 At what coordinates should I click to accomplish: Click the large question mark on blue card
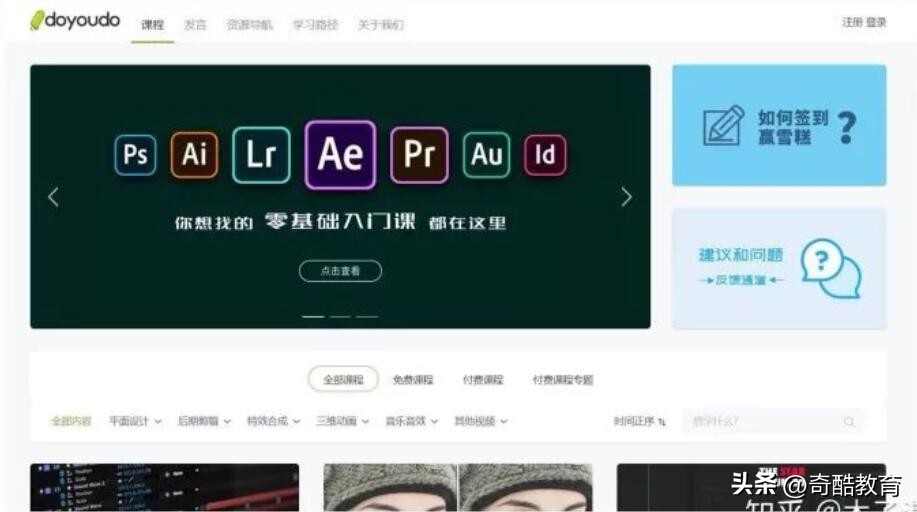pos(846,128)
